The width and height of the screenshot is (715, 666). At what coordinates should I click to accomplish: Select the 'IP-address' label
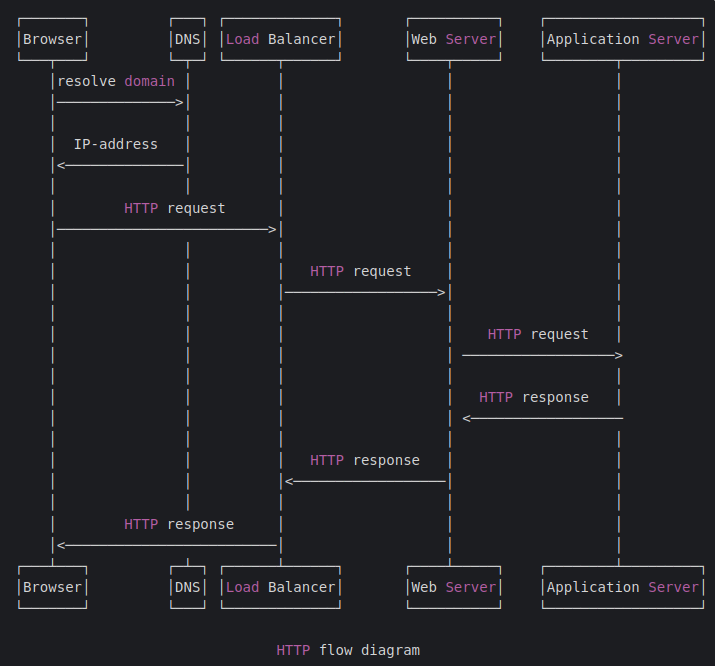tap(116, 145)
